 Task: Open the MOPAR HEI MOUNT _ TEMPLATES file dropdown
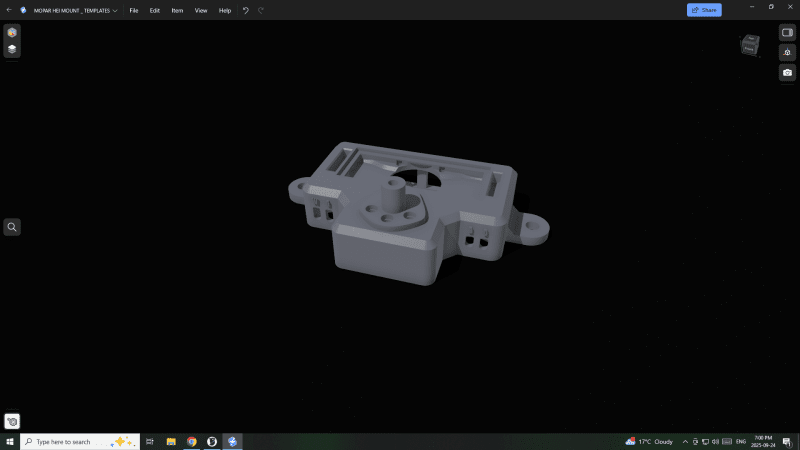(x=75, y=10)
